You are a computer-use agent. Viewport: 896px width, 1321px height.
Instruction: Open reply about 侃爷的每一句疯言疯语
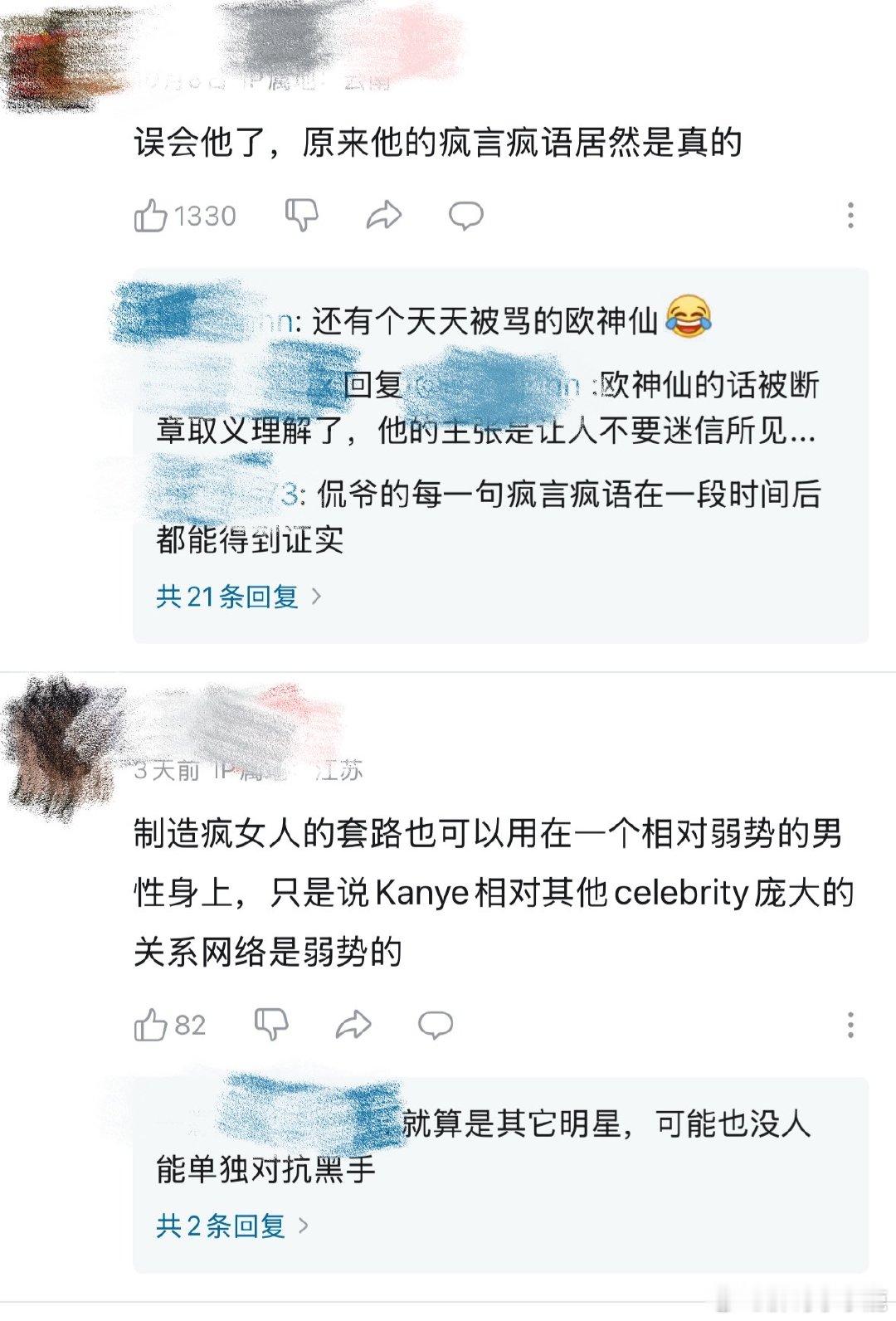(x=489, y=517)
